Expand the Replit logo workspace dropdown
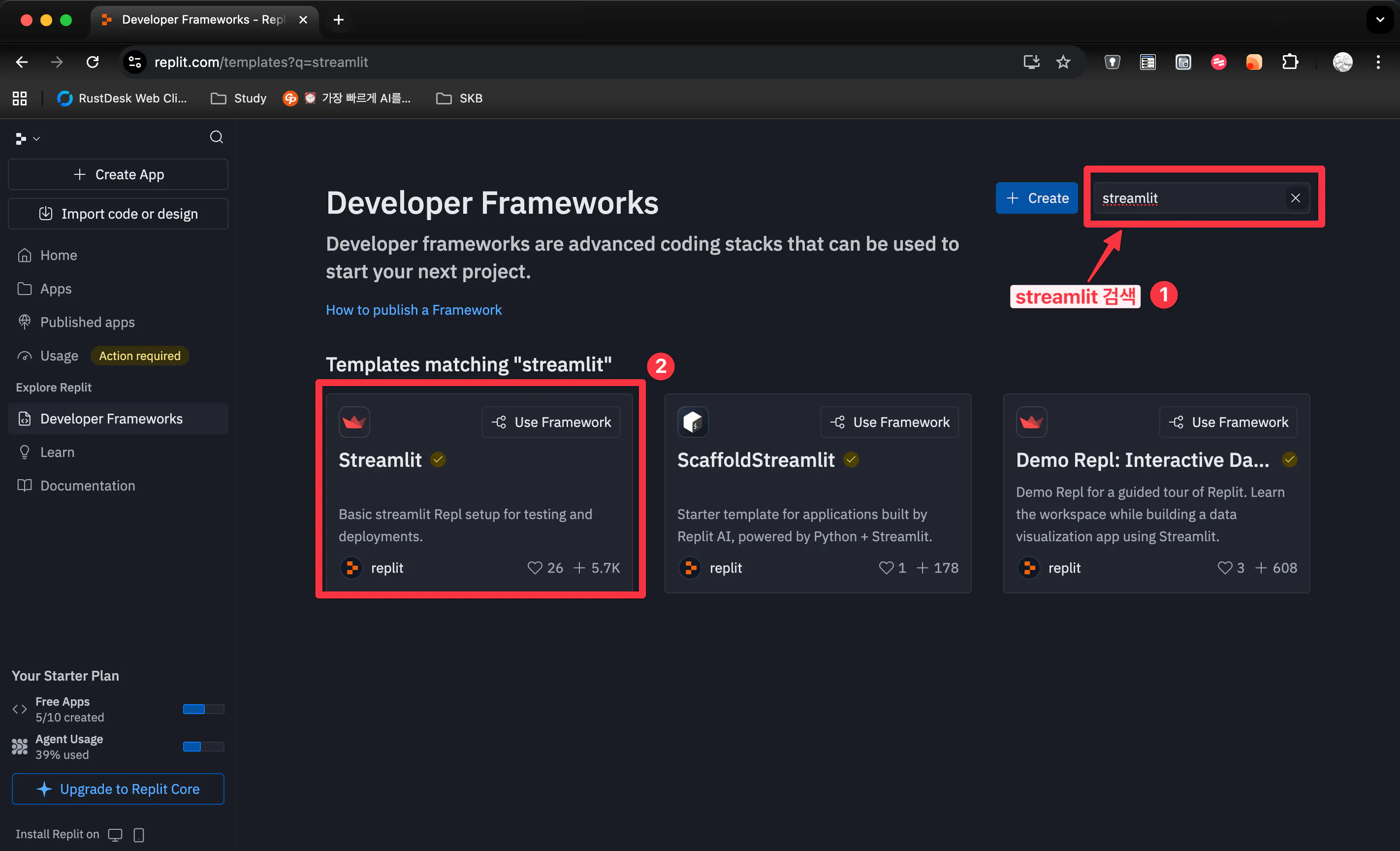1400x851 pixels. tap(27, 138)
